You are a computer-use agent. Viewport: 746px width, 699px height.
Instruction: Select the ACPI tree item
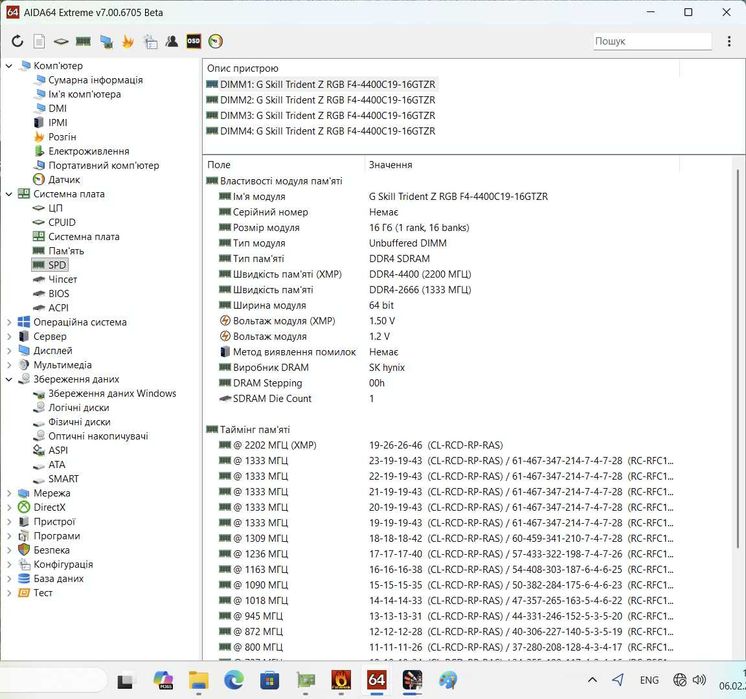(x=51, y=308)
